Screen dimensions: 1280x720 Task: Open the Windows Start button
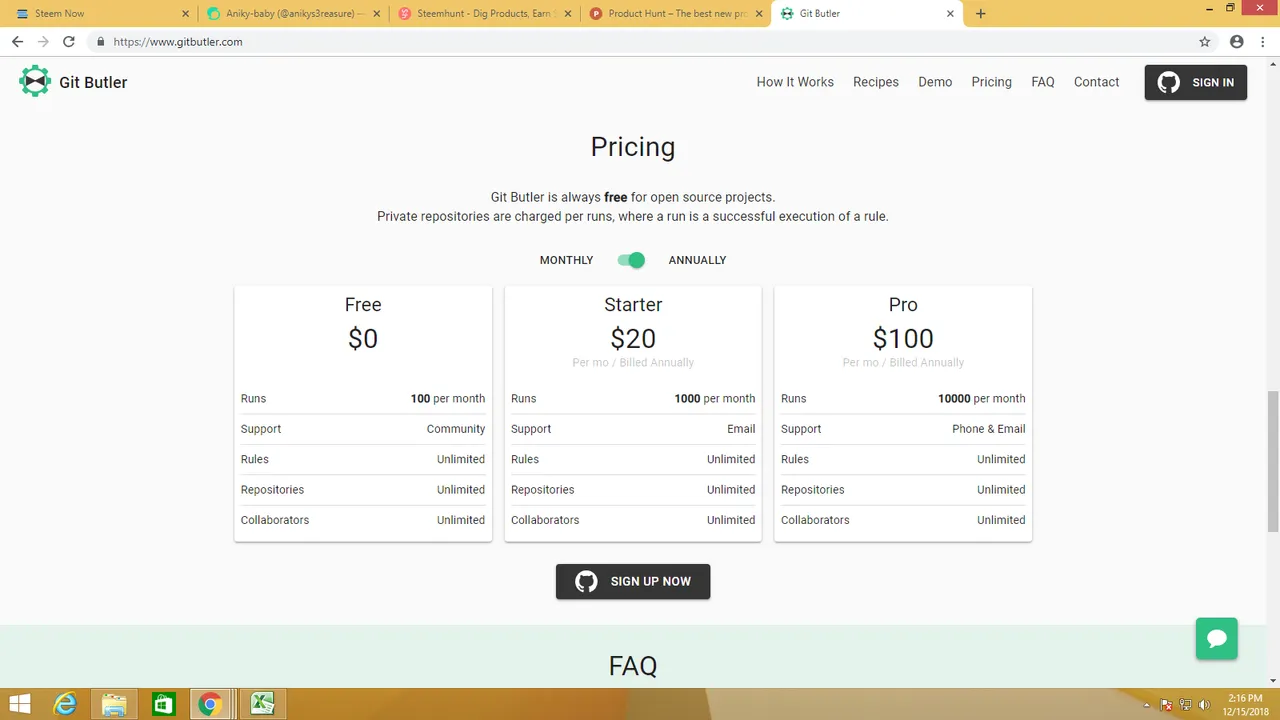(x=20, y=704)
